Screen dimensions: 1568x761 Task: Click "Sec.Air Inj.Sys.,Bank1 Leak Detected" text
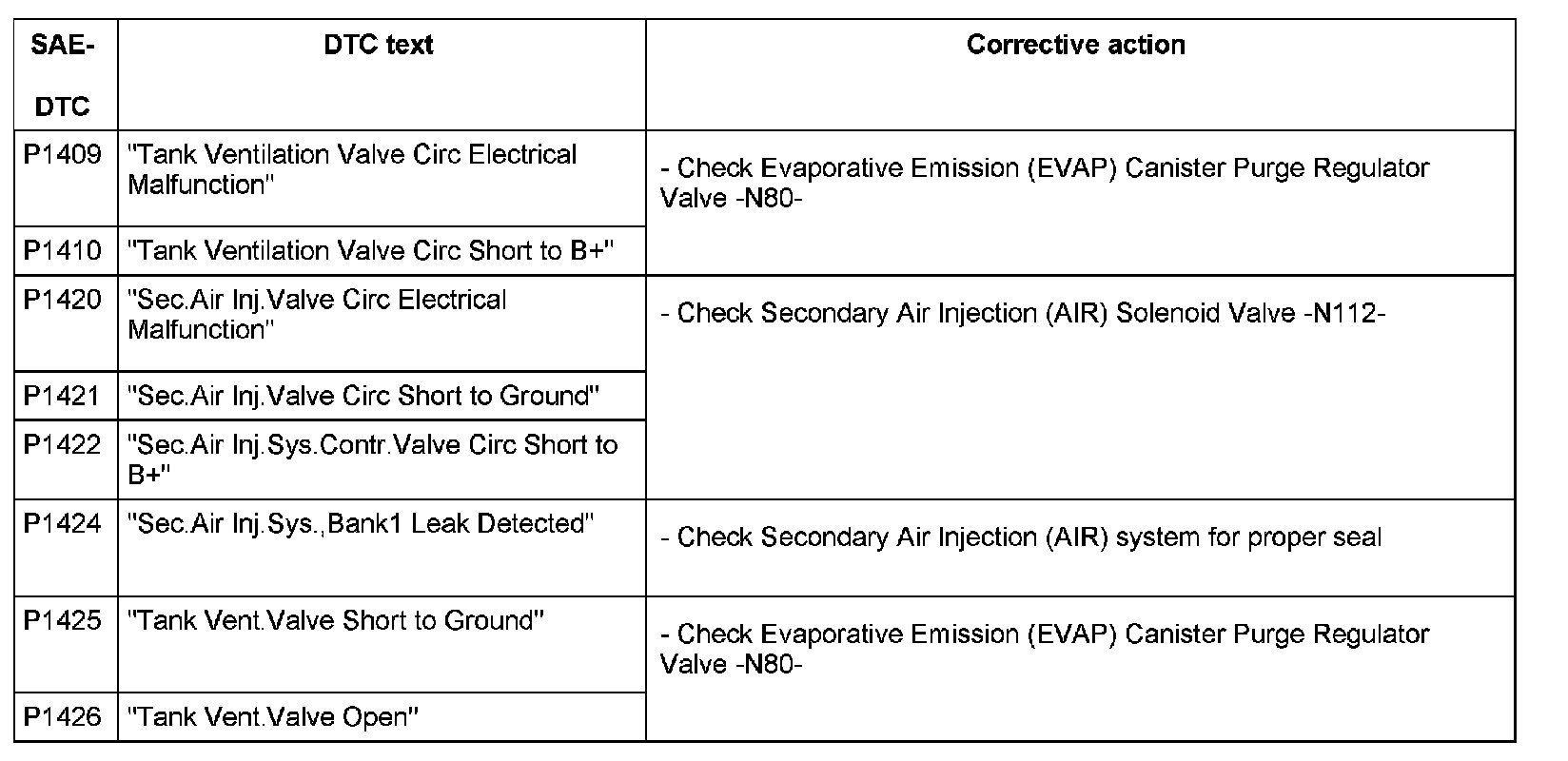[x=361, y=524]
